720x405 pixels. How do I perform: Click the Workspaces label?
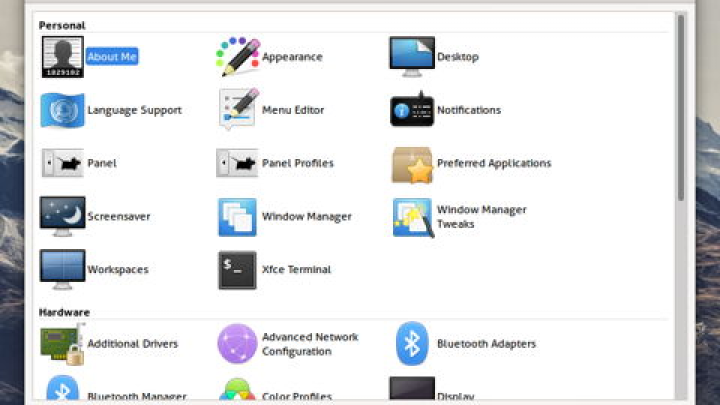tap(118, 270)
